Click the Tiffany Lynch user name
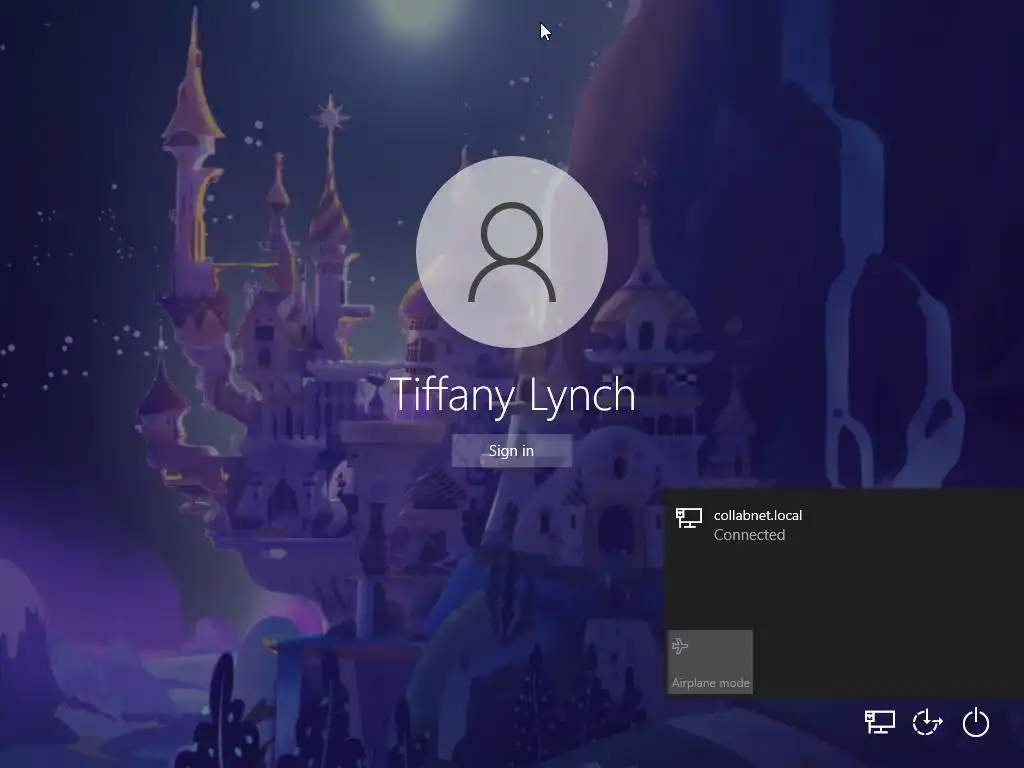The width and height of the screenshot is (1024, 768). click(513, 395)
